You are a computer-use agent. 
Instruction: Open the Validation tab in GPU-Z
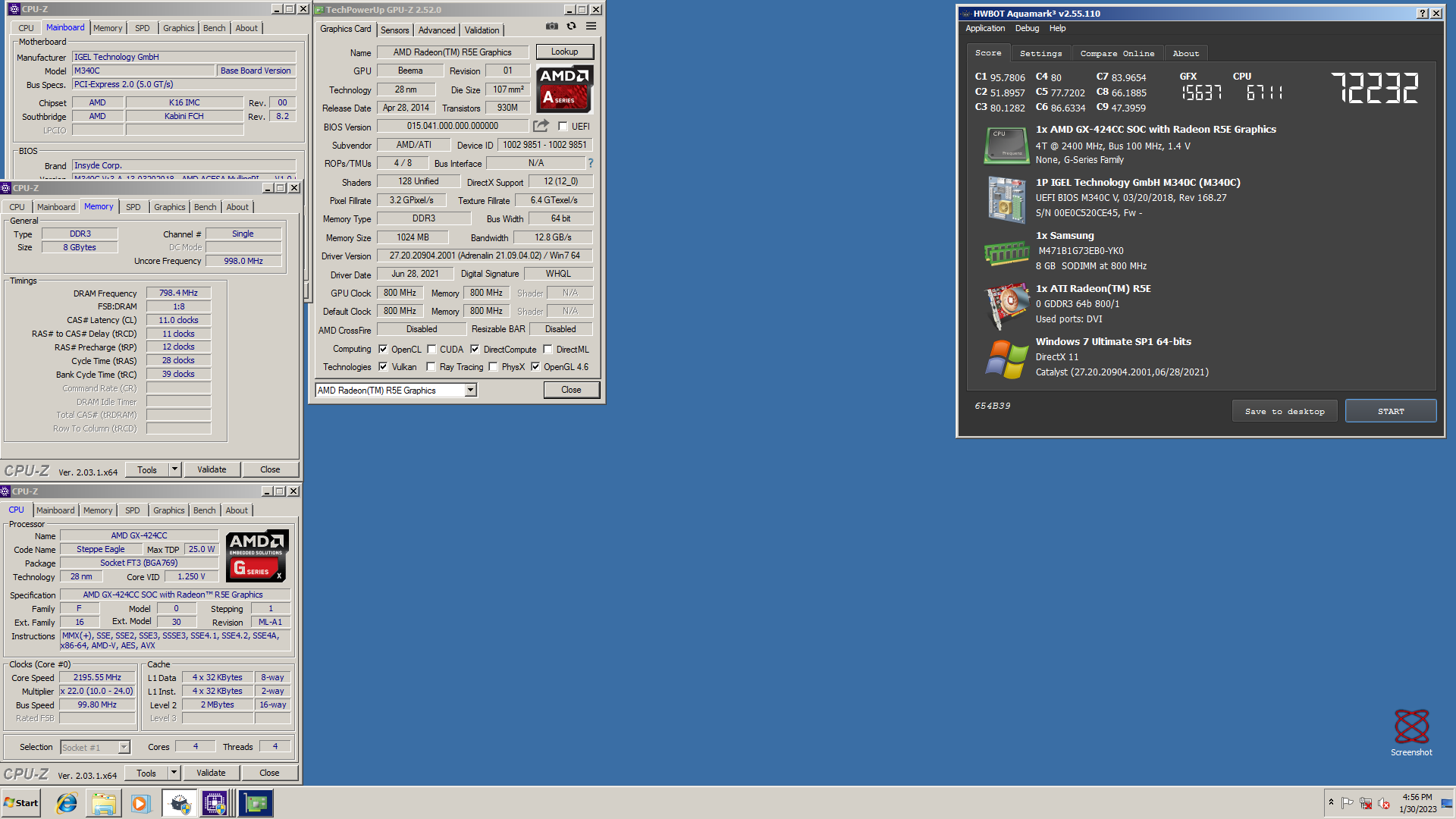[482, 30]
